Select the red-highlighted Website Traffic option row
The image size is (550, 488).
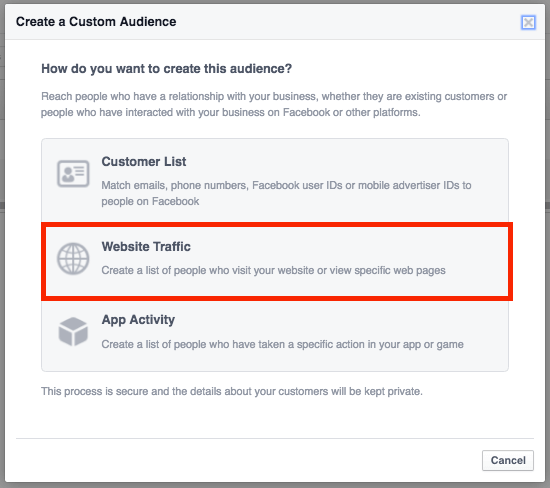277,261
